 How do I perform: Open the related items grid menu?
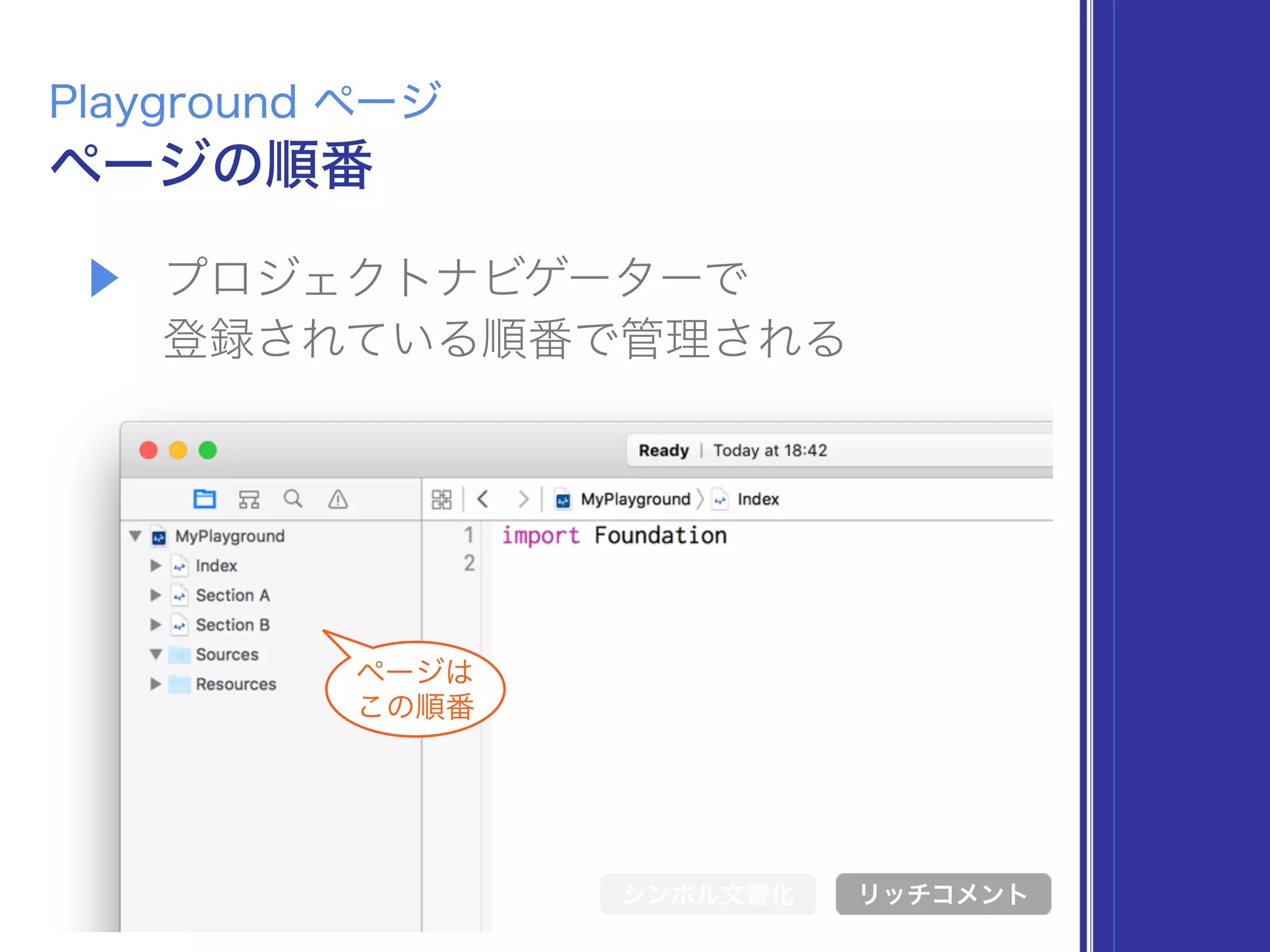[442, 500]
